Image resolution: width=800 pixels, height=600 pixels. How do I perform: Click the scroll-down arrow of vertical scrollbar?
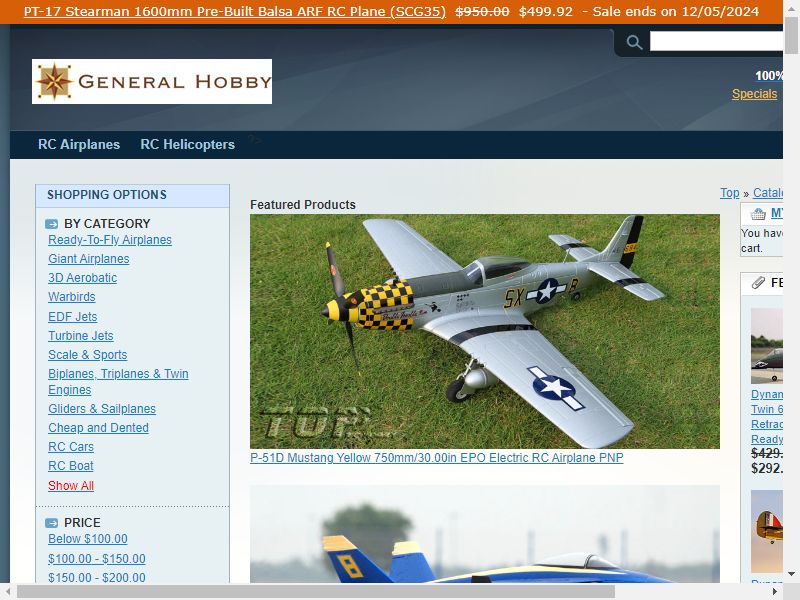(791, 573)
